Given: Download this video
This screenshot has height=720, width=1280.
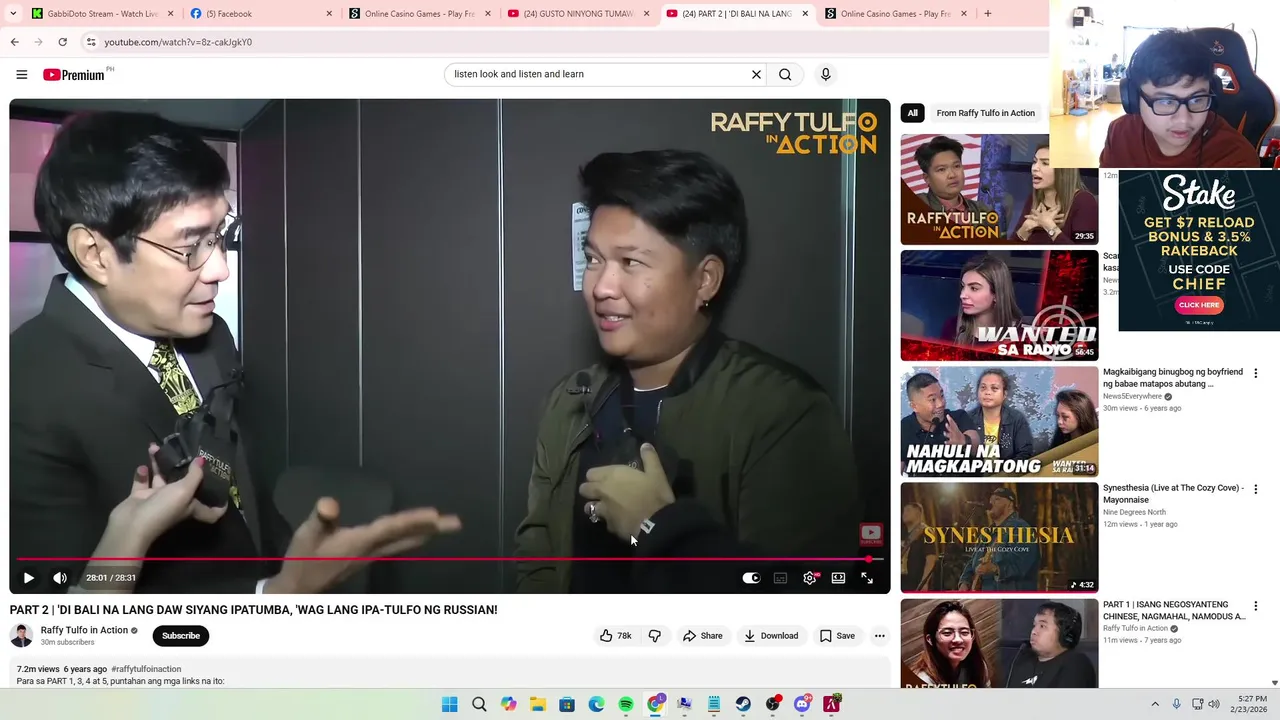Looking at the screenshot, I should [771, 636].
